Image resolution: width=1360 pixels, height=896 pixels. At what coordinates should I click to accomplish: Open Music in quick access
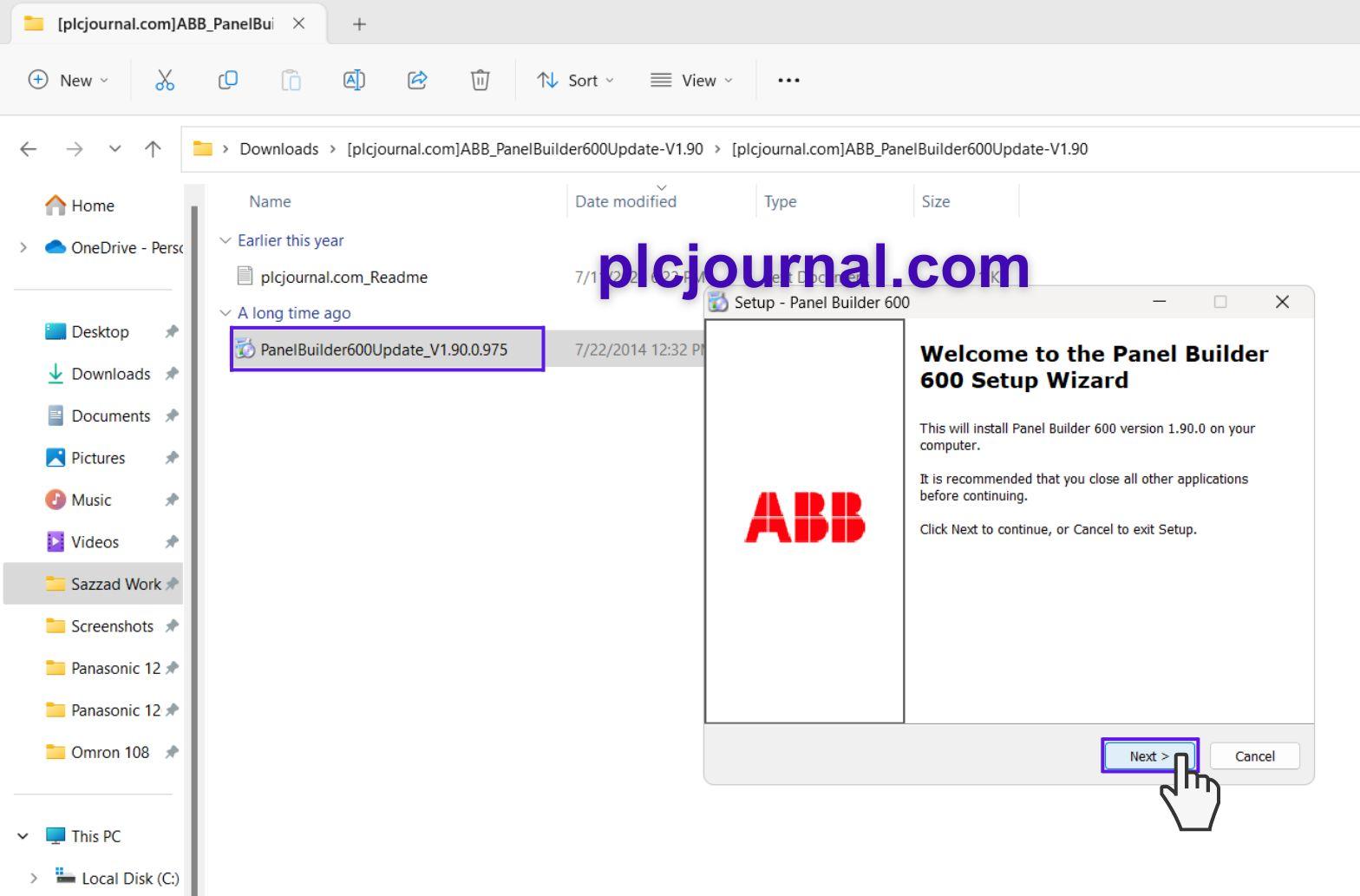tap(91, 500)
